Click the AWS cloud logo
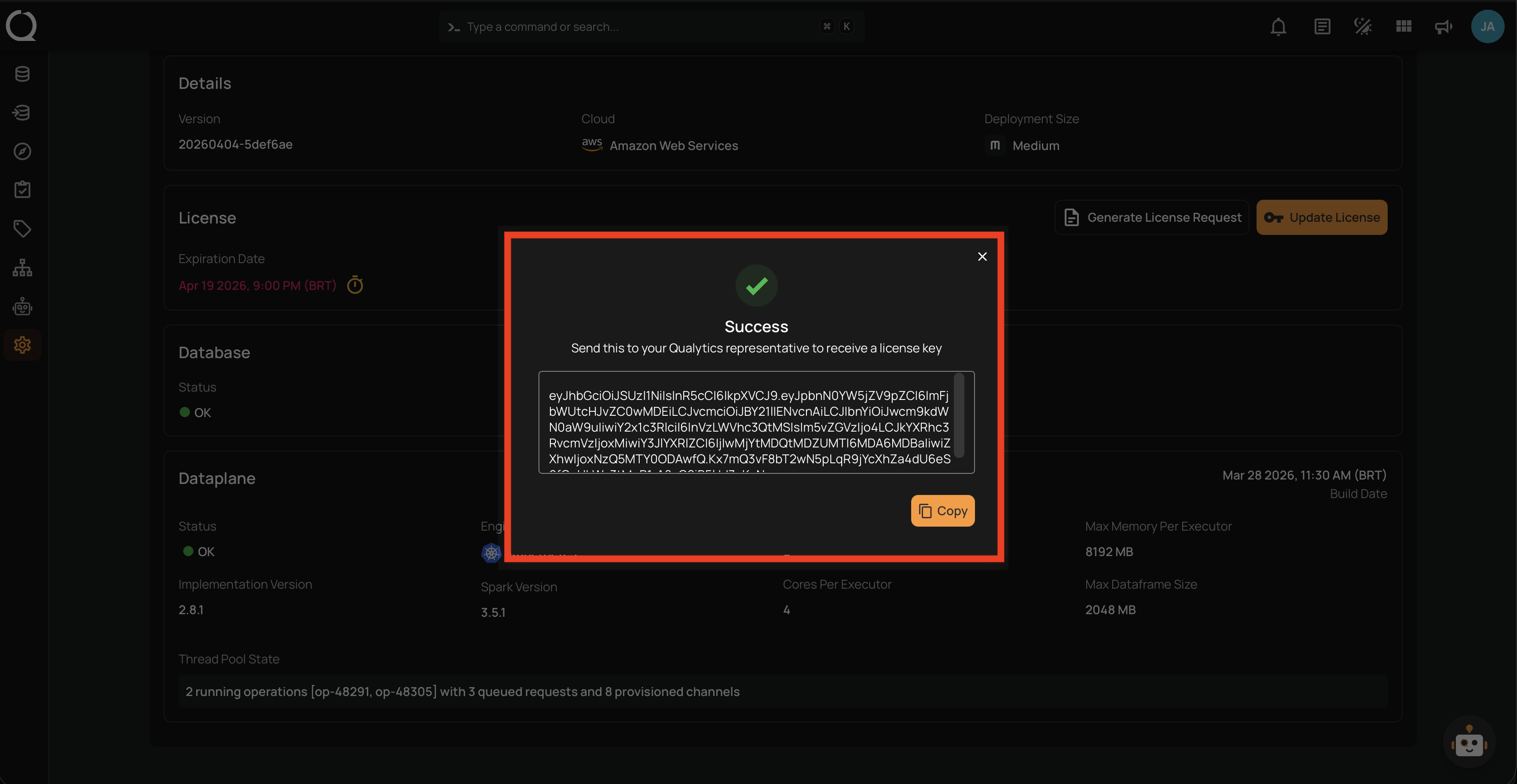 (x=592, y=144)
